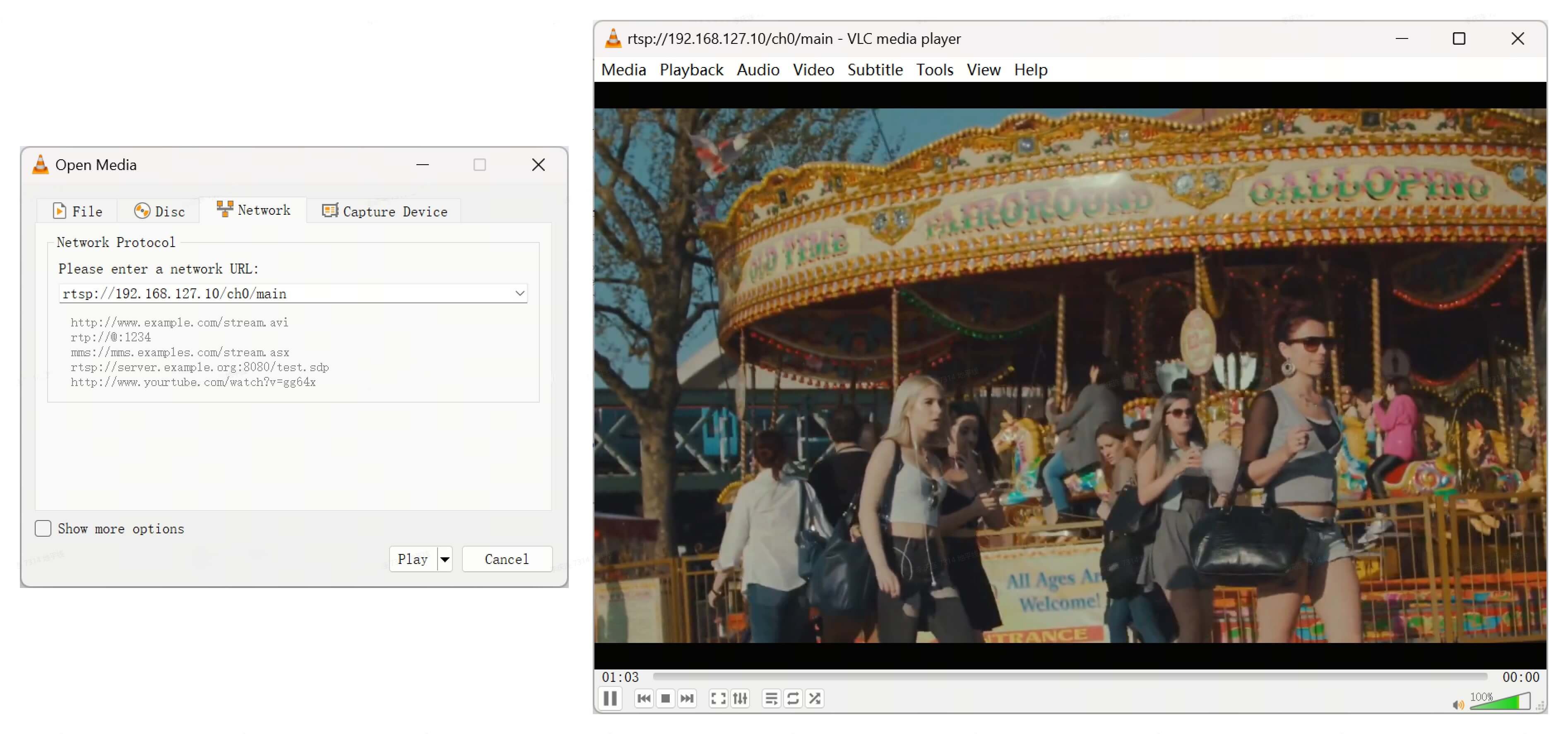Close the VLC media player window

(x=1517, y=39)
